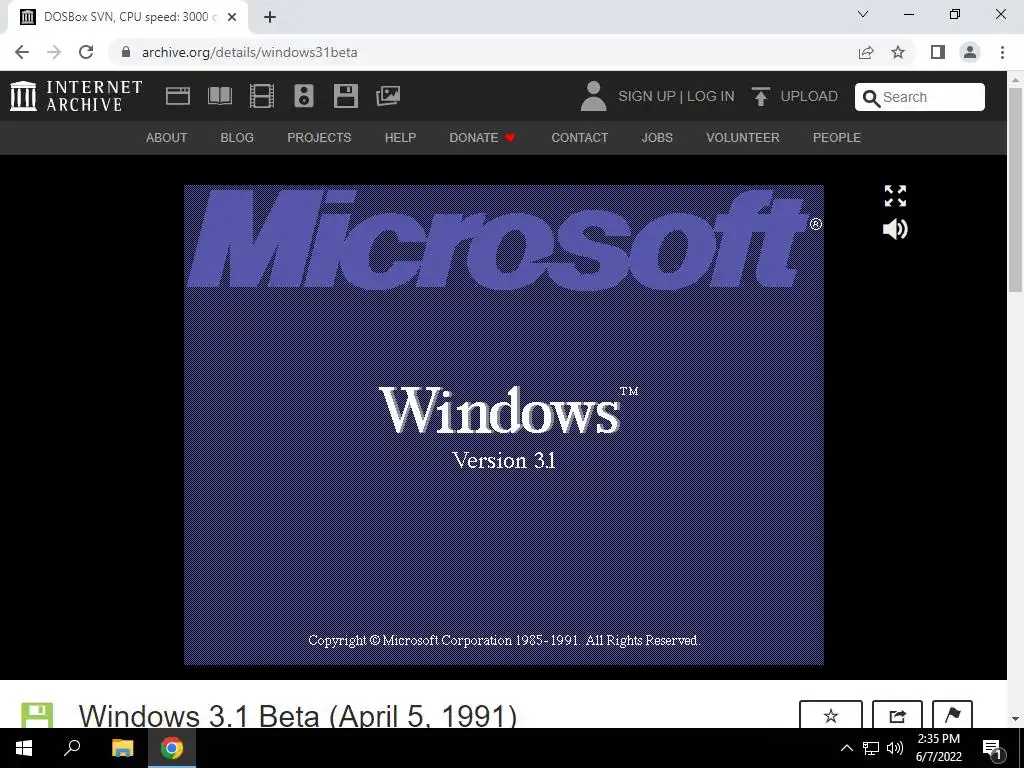Show hidden system tray icons
The width and height of the screenshot is (1024, 768).
[846, 748]
